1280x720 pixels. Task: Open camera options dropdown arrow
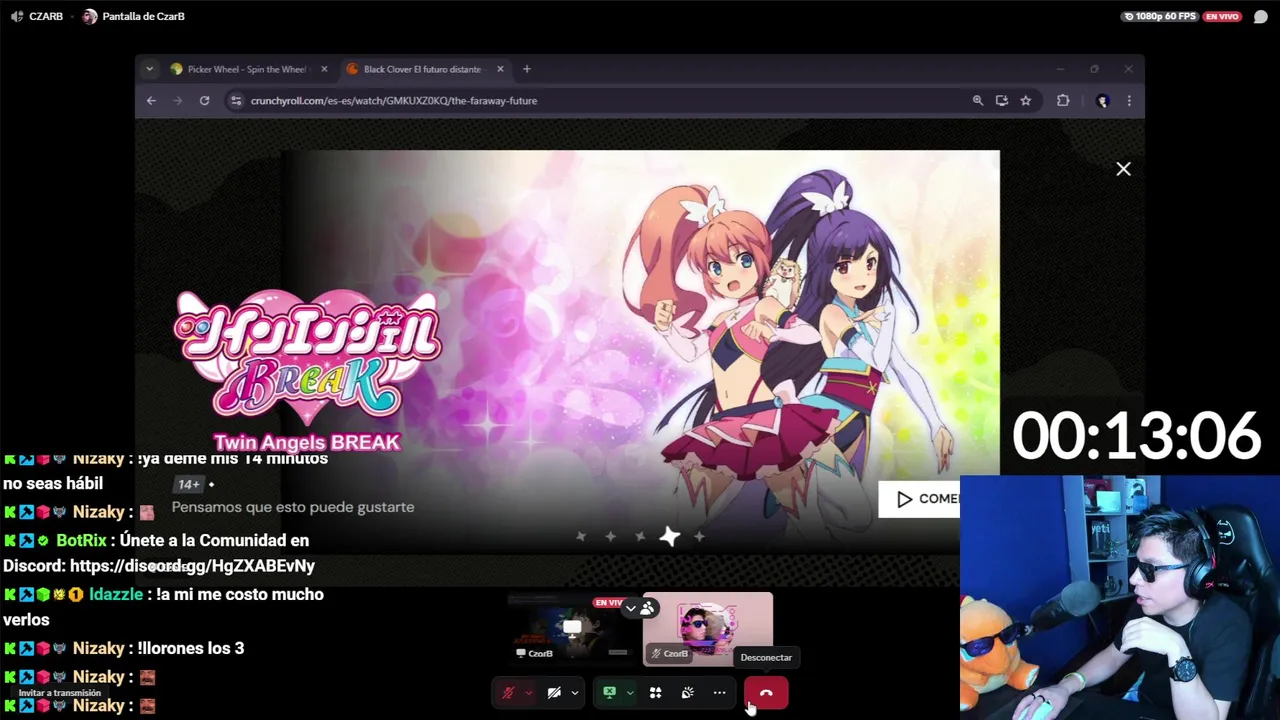pos(574,693)
